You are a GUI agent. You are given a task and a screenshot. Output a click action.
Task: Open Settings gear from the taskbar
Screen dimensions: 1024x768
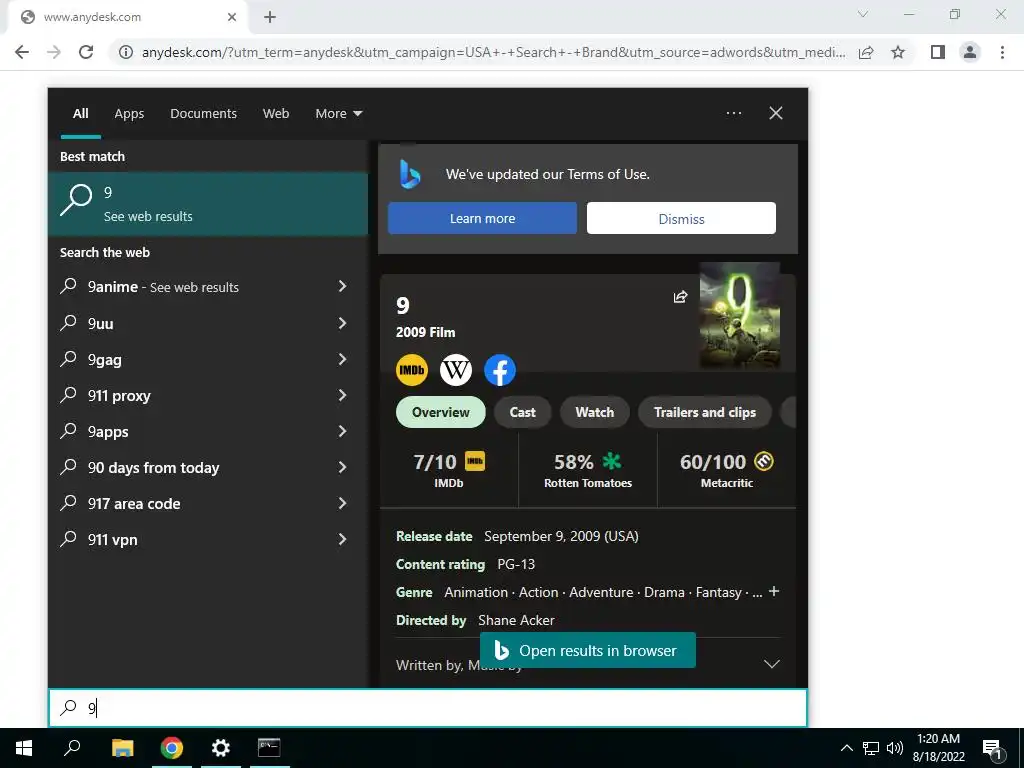pos(221,748)
